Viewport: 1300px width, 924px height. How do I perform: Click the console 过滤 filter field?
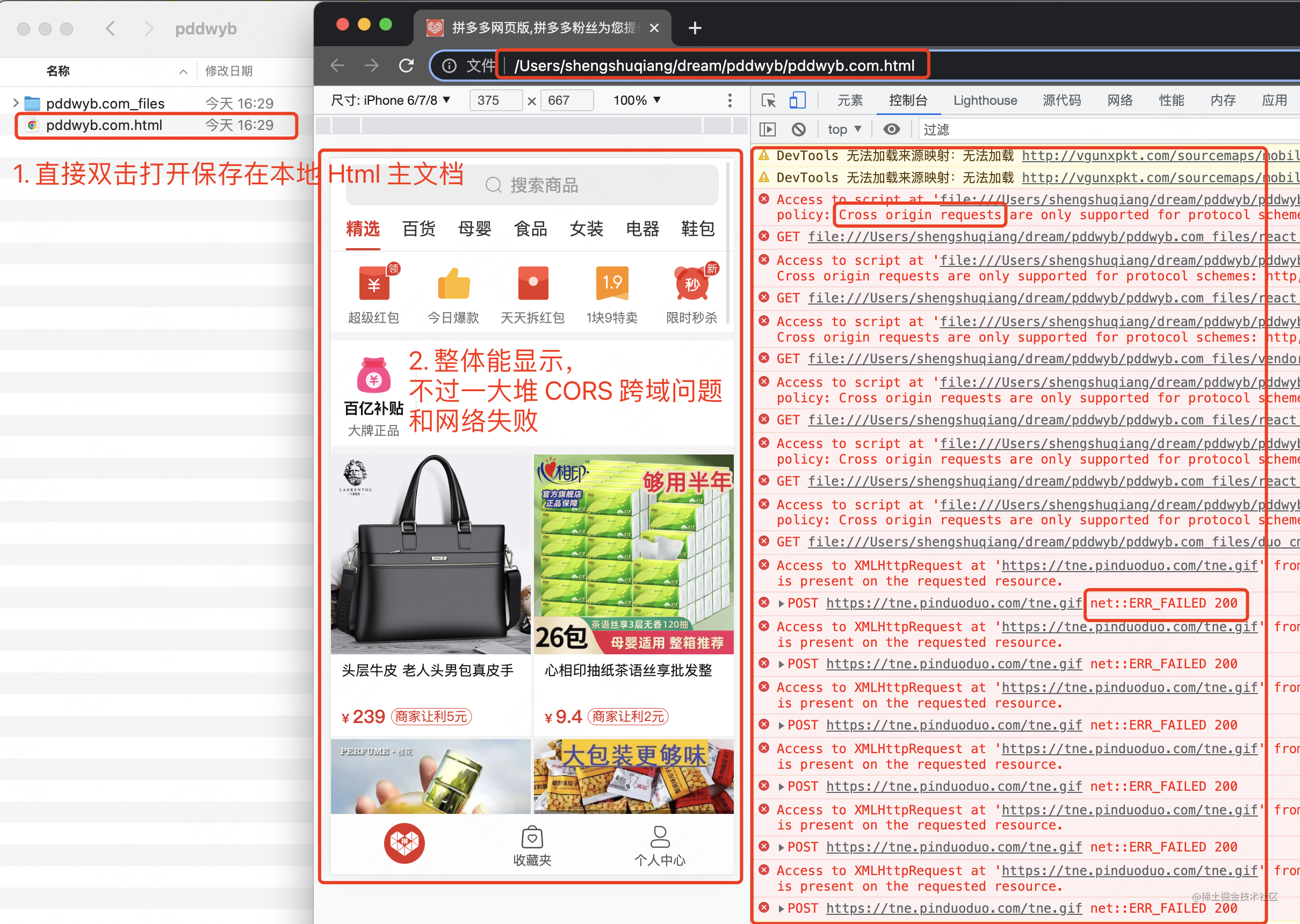[x=1109, y=129]
